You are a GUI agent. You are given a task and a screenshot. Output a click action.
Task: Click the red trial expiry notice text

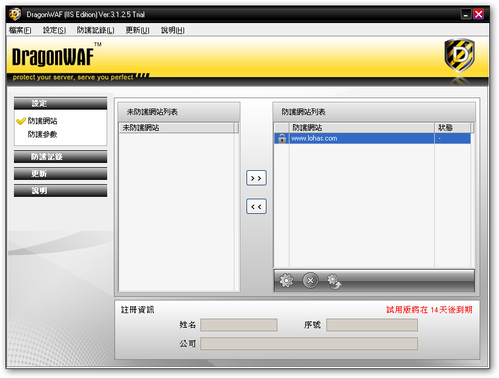(429, 310)
